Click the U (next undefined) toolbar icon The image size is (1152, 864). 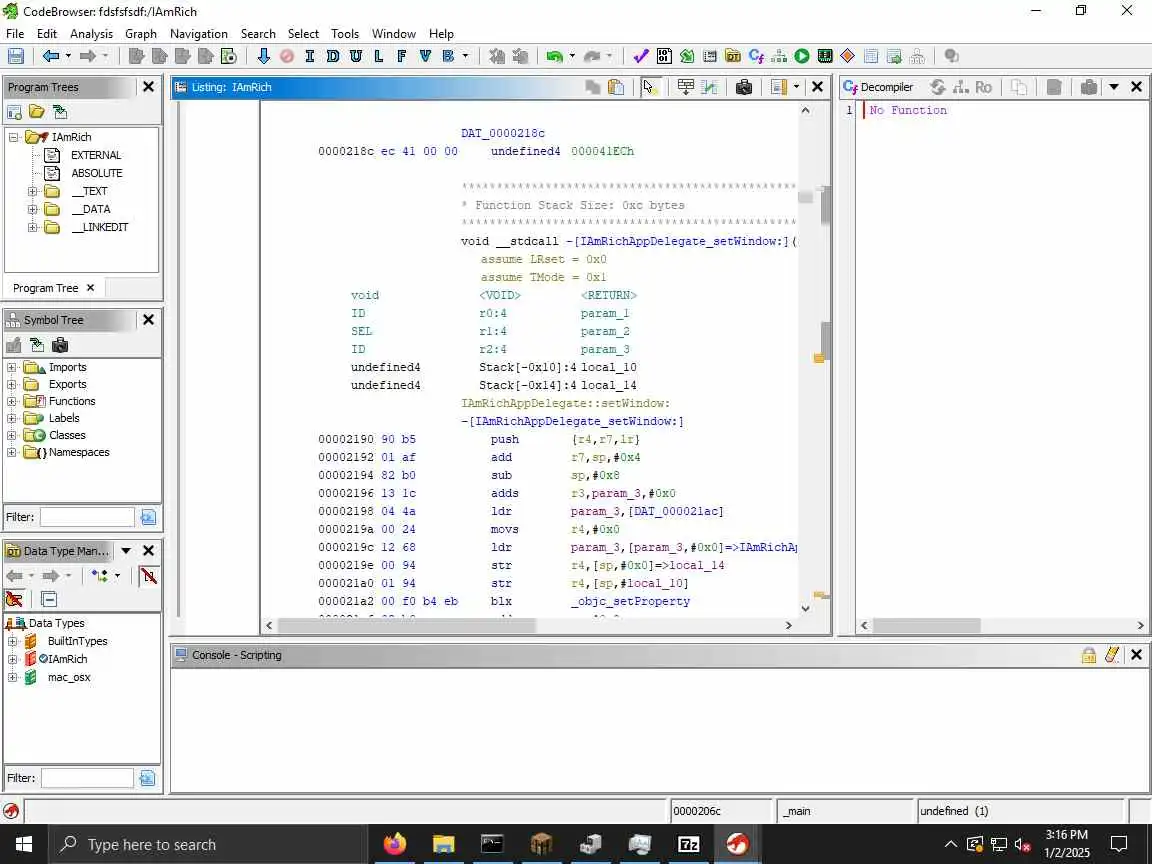tap(356, 56)
